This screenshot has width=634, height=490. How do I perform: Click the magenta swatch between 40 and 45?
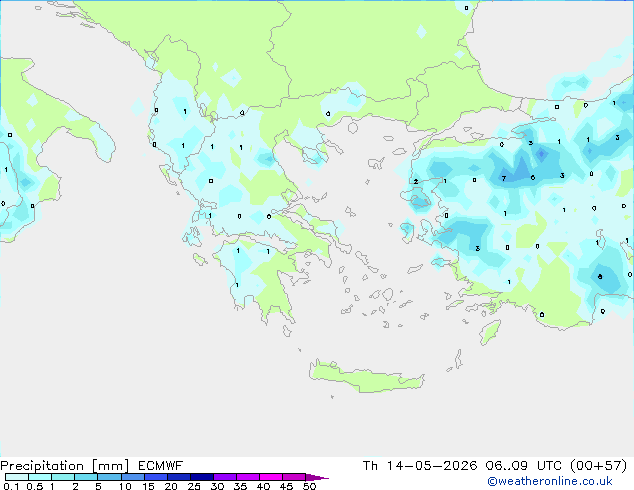coord(271,477)
